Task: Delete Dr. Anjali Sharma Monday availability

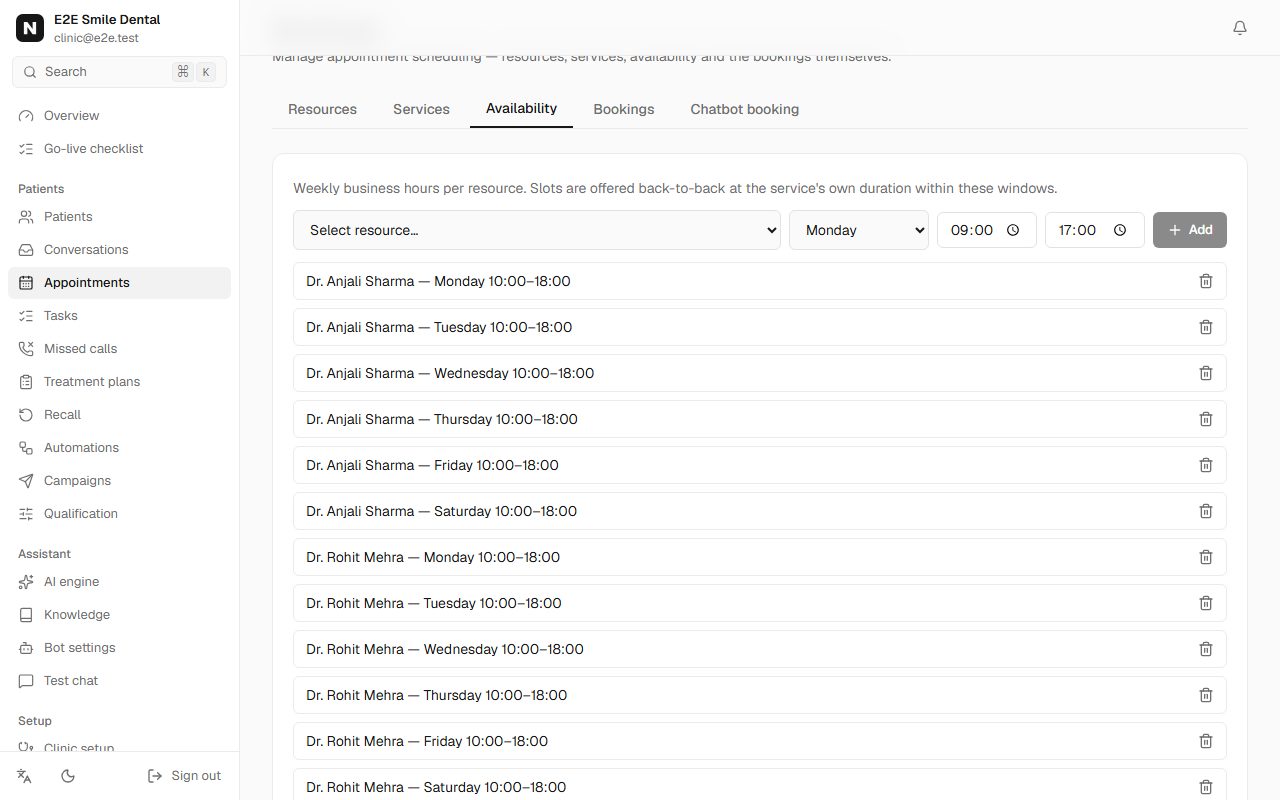Action: 1206,281
